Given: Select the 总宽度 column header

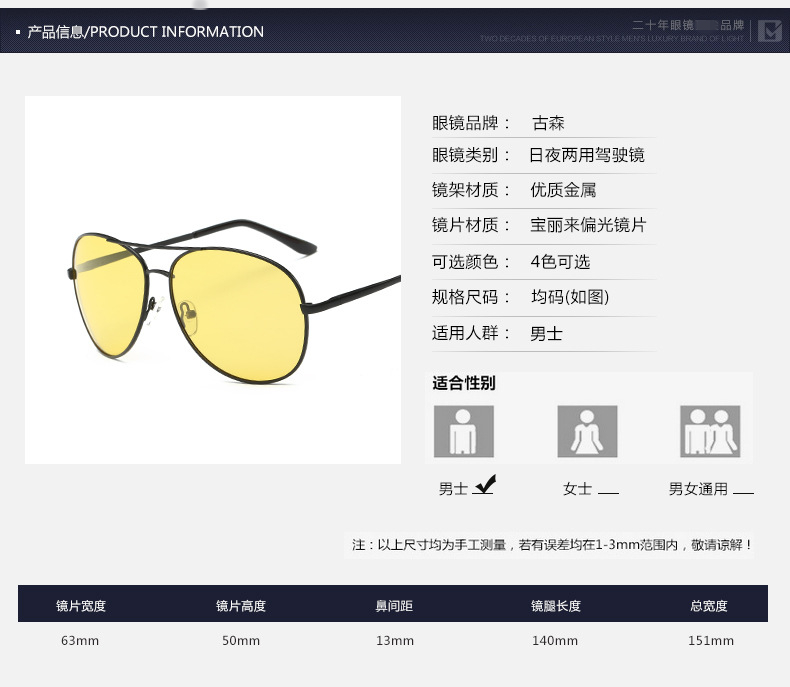Looking at the screenshot, I should point(709,605).
